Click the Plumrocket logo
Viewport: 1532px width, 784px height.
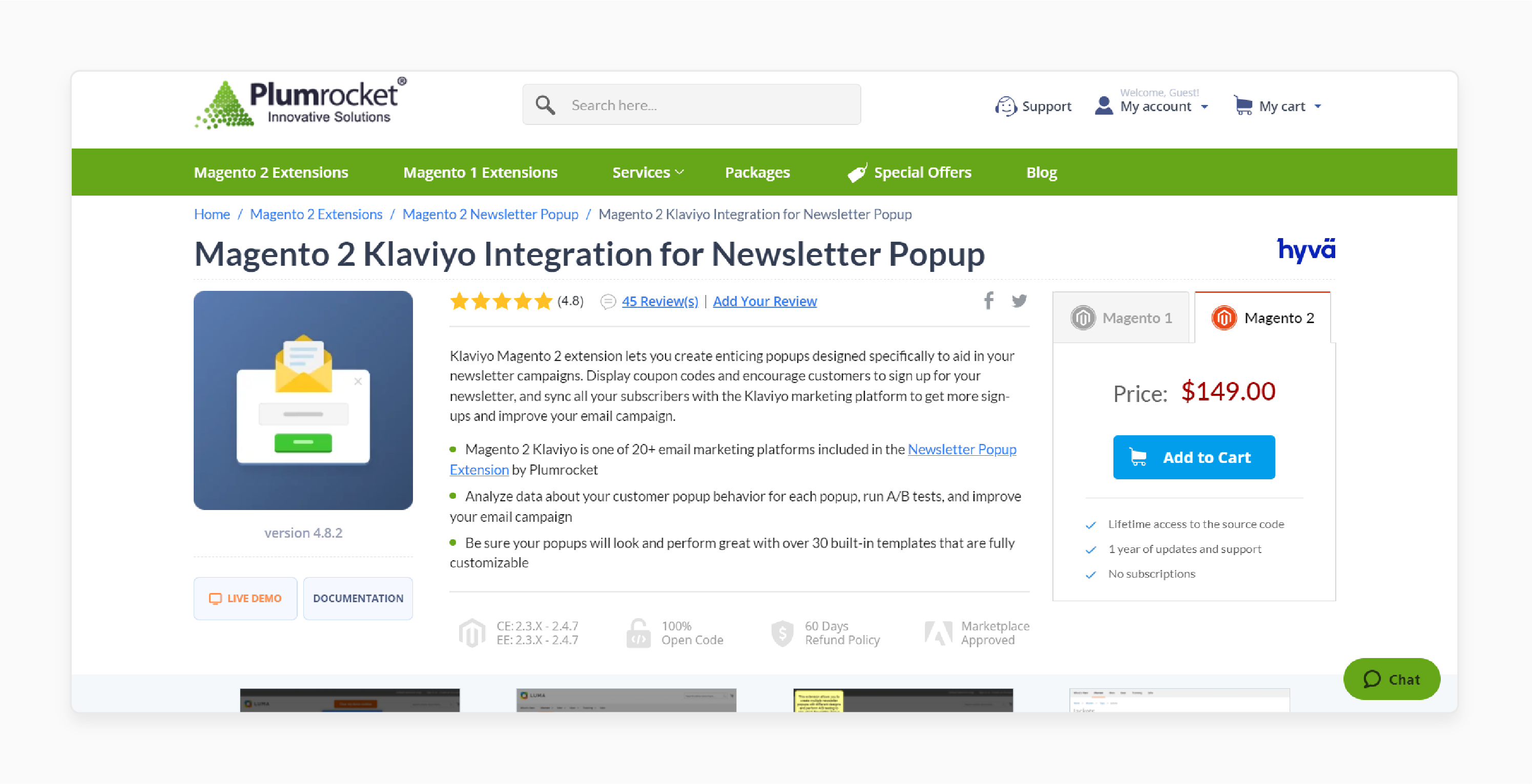301,103
